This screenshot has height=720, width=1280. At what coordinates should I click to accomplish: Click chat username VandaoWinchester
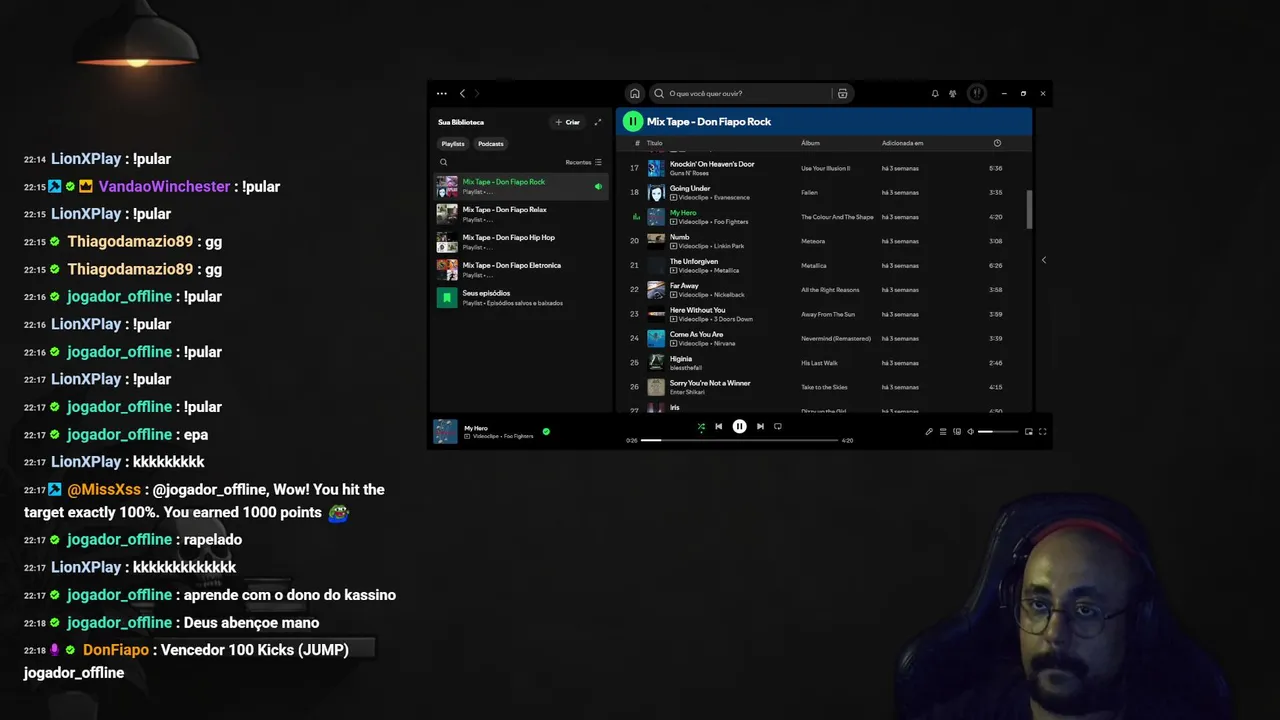pos(164,186)
